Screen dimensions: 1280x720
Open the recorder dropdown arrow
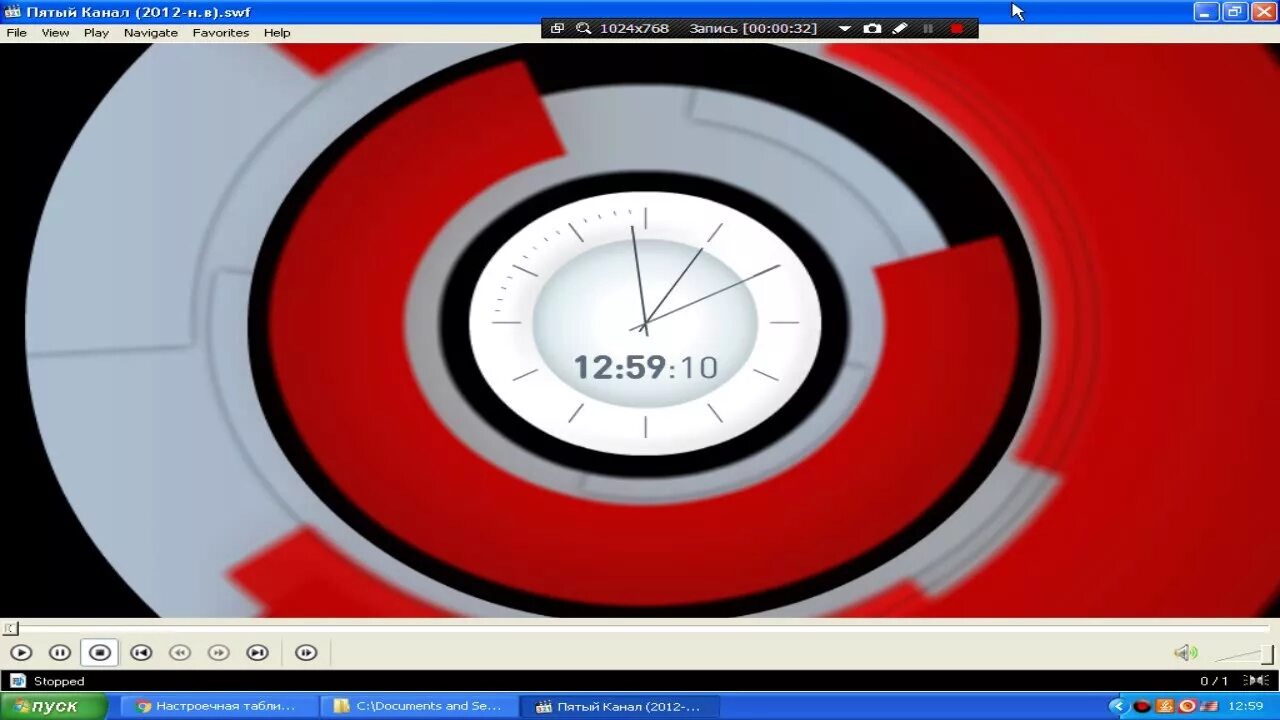point(844,29)
